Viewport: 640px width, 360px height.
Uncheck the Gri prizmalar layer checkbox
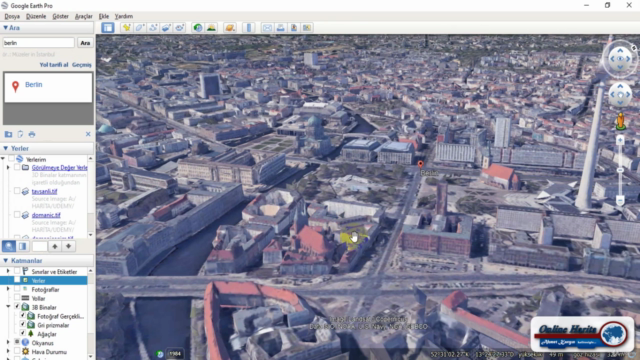click(23, 324)
